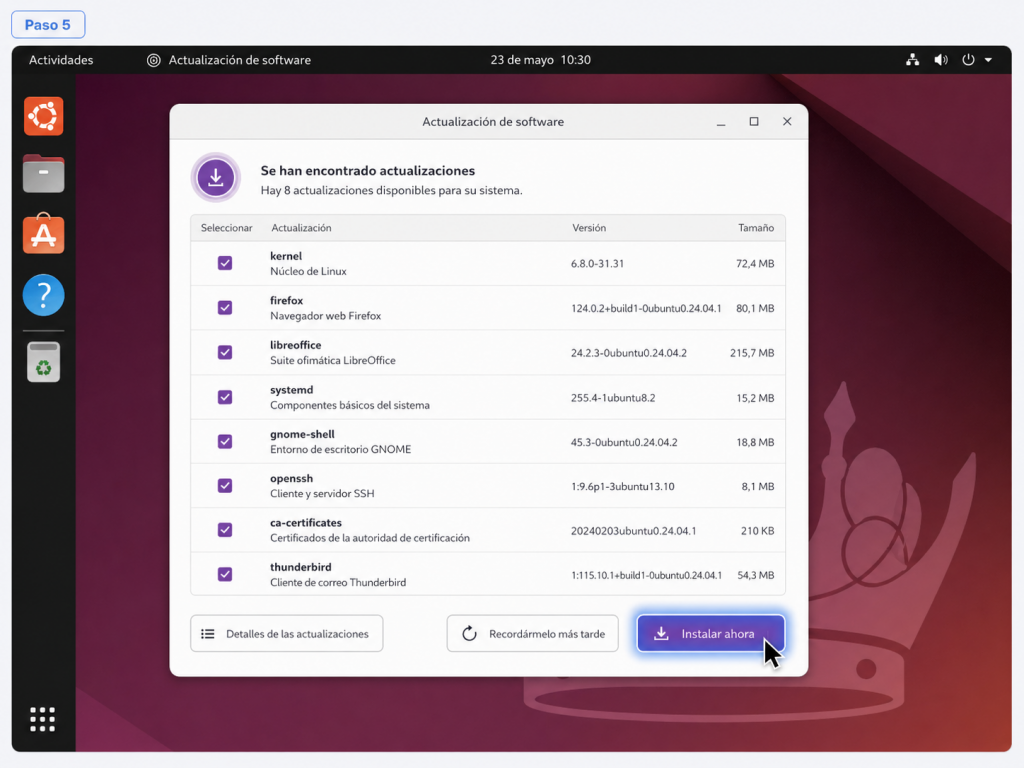Uncheck the firefox update checkbox
Image resolution: width=1024 pixels, height=768 pixels.
(x=225, y=308)
